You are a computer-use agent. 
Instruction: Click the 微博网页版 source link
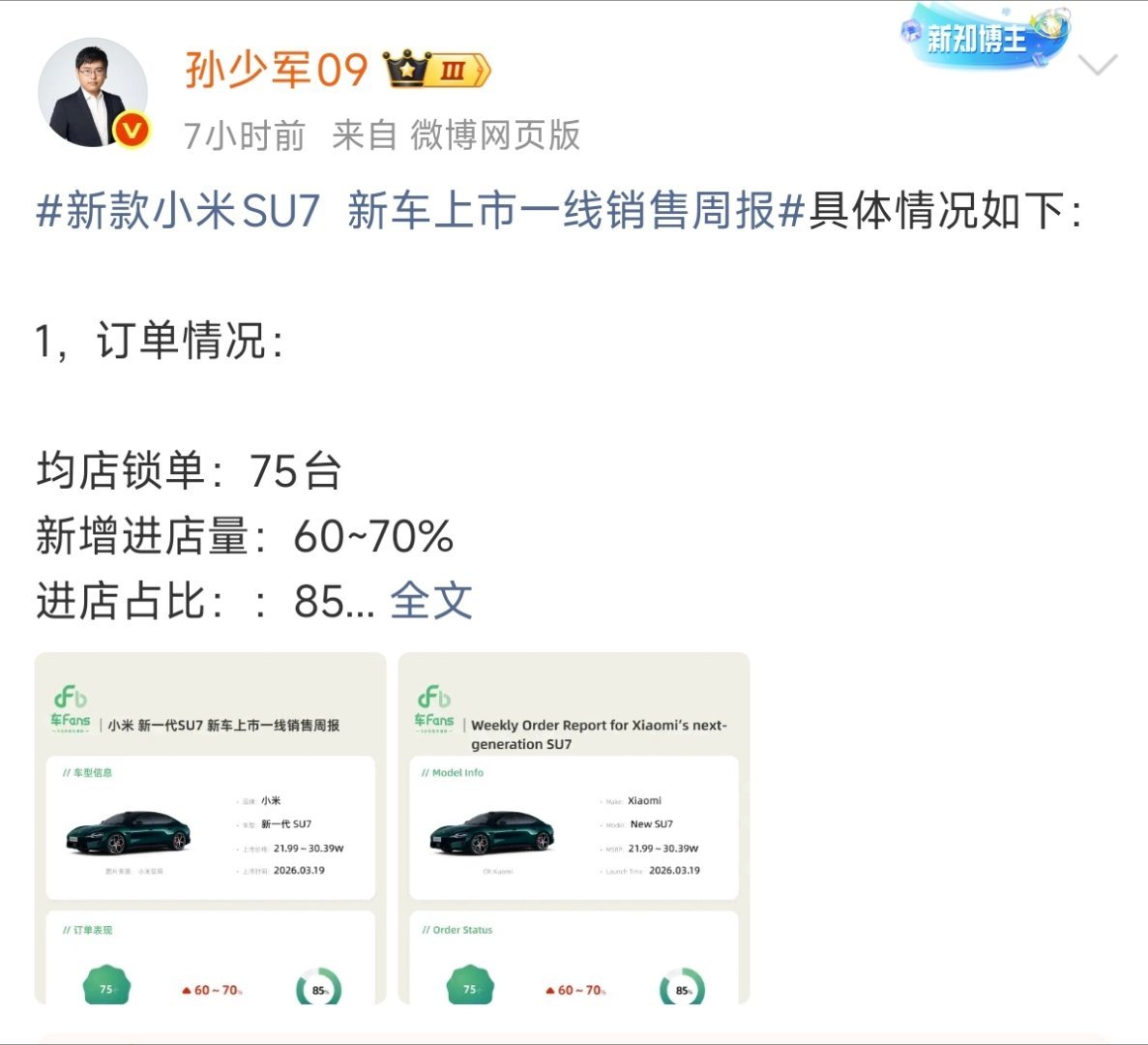495,135
